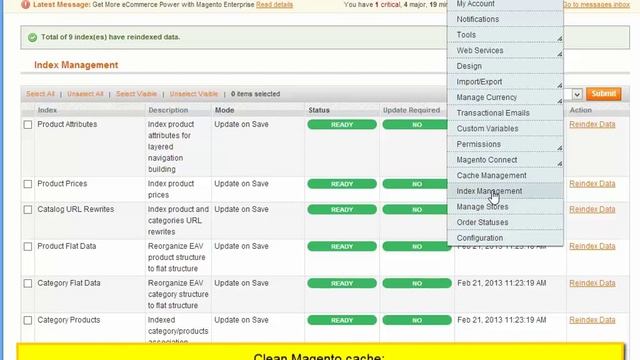The height and width of the screenshot is (360, 640).
Task: Click the Action column header
Action: click(x=580, y=110)
